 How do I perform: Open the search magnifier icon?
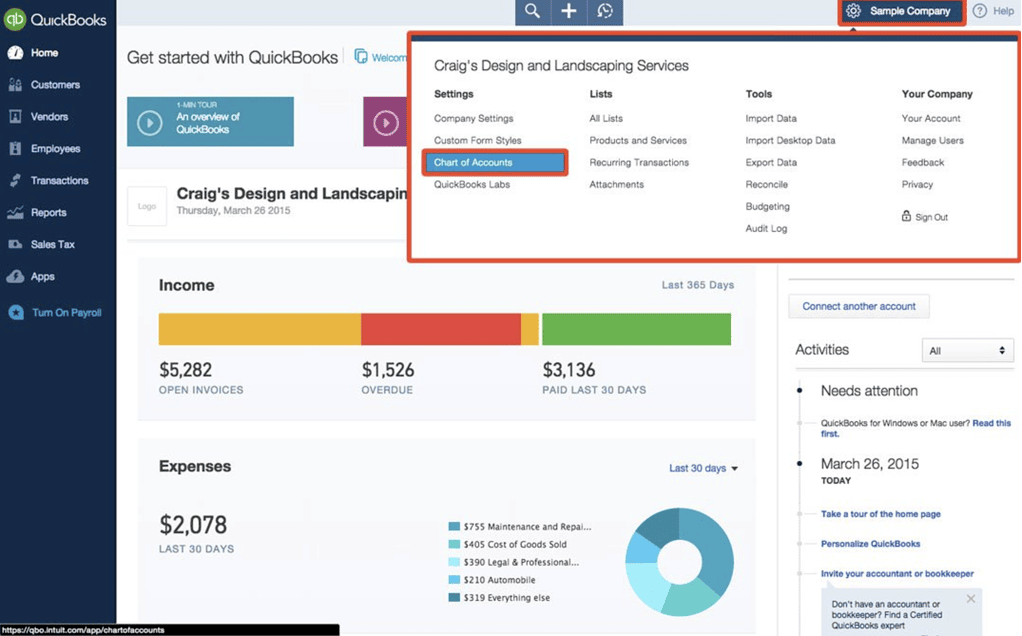pyautogui.click(x=532, y=12)
